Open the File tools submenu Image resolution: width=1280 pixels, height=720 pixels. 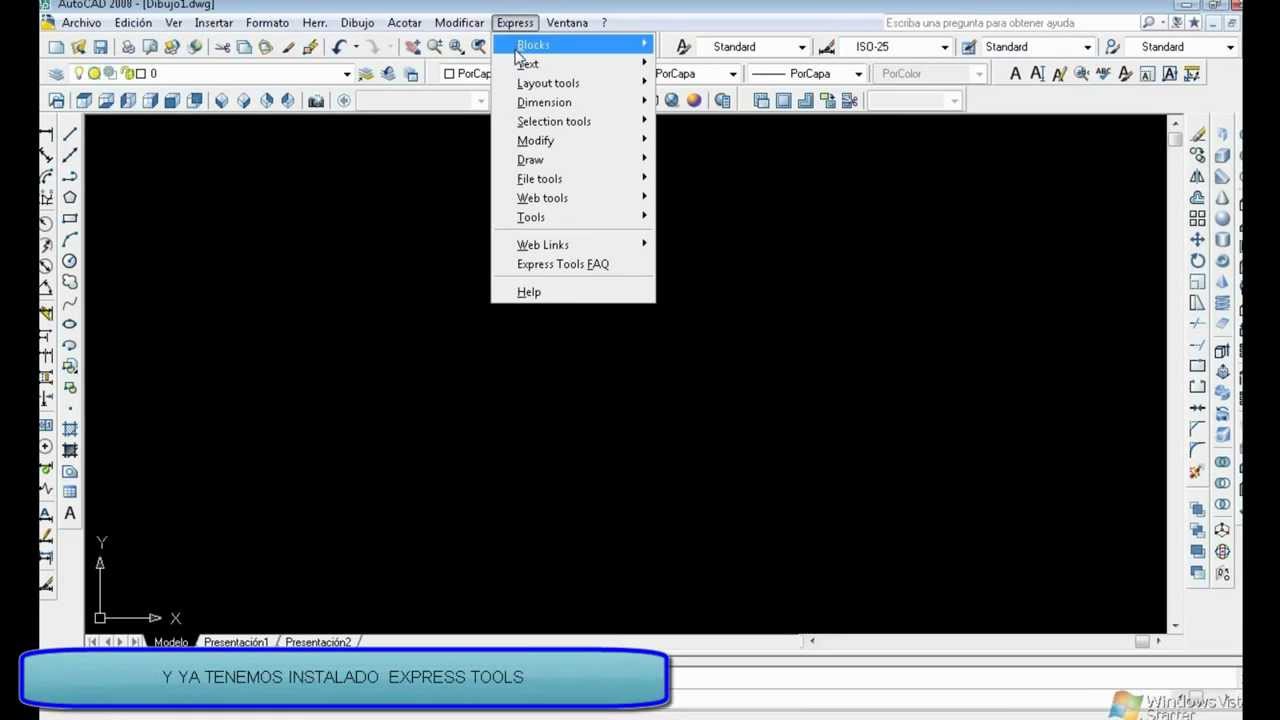tap(573, 178)
